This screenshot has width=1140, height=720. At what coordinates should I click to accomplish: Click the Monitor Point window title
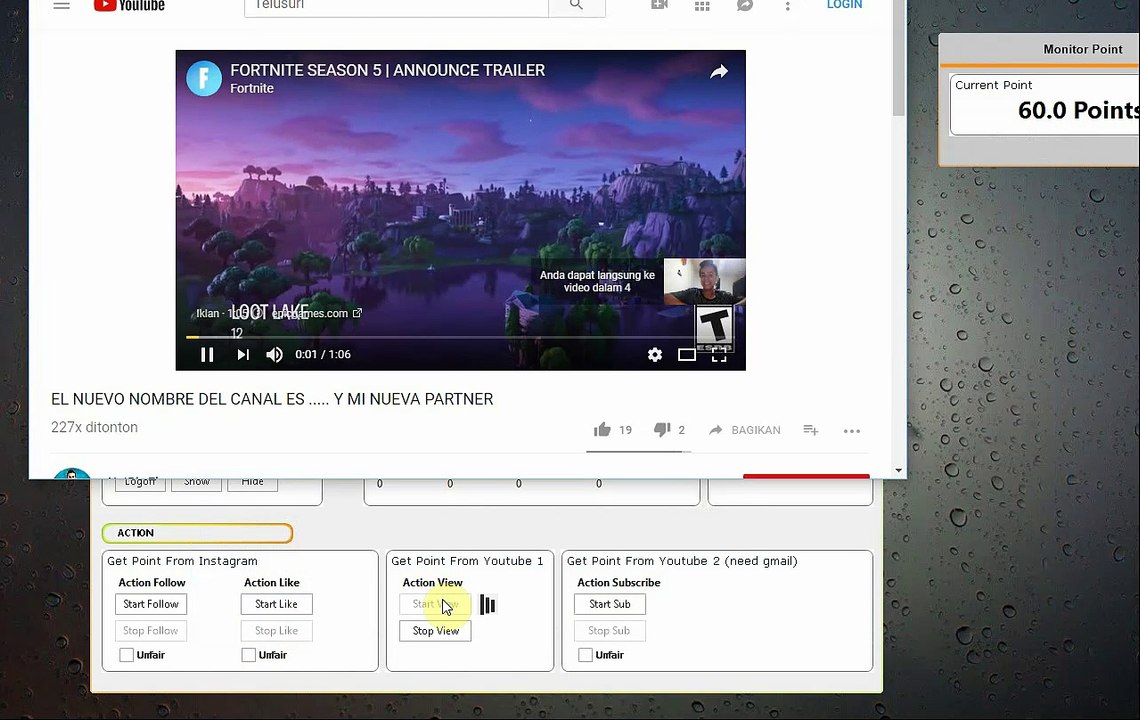point(1083,49)
